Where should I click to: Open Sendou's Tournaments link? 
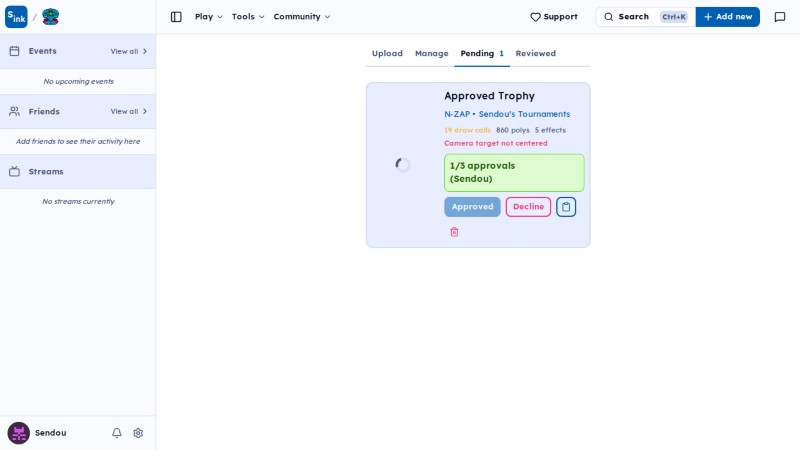tap(524, 114)
